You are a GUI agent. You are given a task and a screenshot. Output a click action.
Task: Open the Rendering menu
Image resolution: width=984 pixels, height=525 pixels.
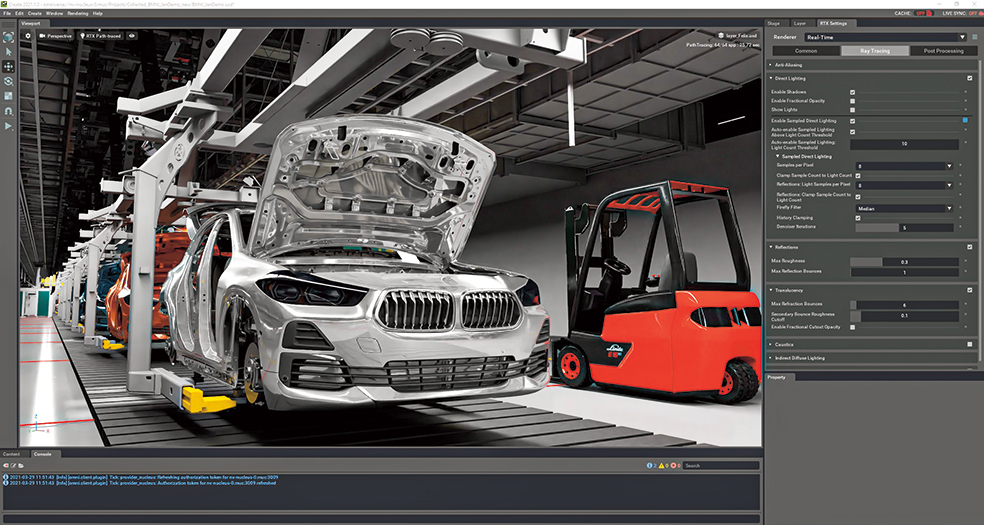pyautogui.click(x=78, y=13)
